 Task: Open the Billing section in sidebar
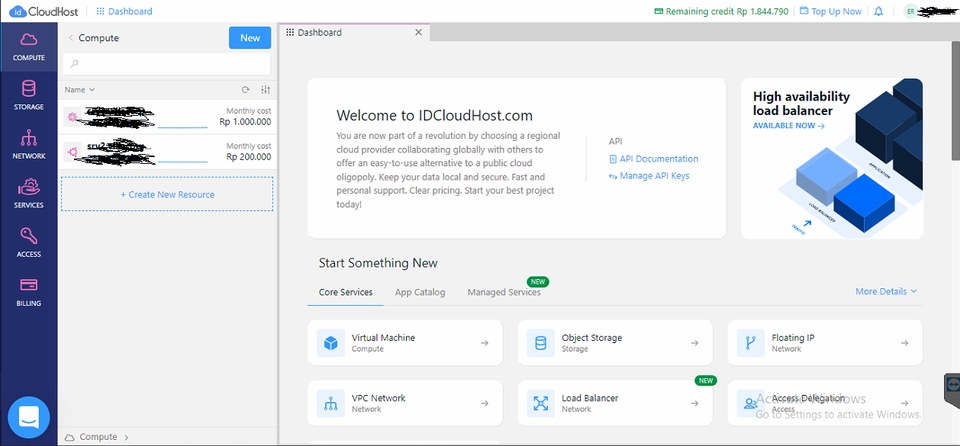(x=29, y=292)
